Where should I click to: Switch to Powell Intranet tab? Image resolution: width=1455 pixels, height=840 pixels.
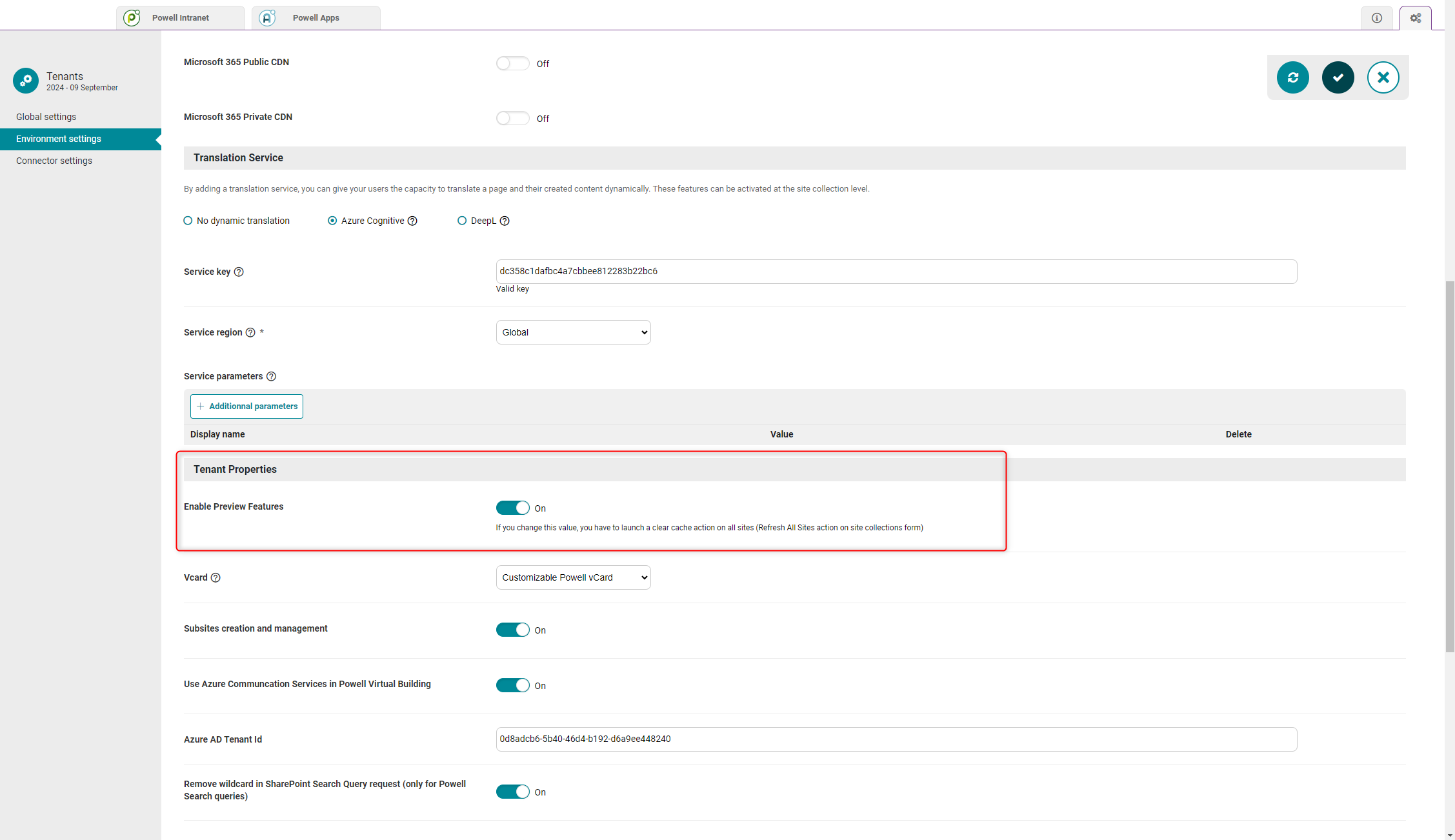point(181,18)
